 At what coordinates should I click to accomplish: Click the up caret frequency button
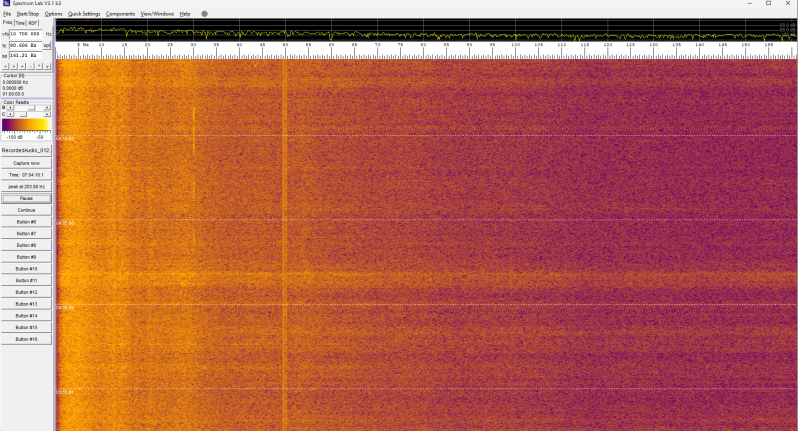[x=39, y=66]
